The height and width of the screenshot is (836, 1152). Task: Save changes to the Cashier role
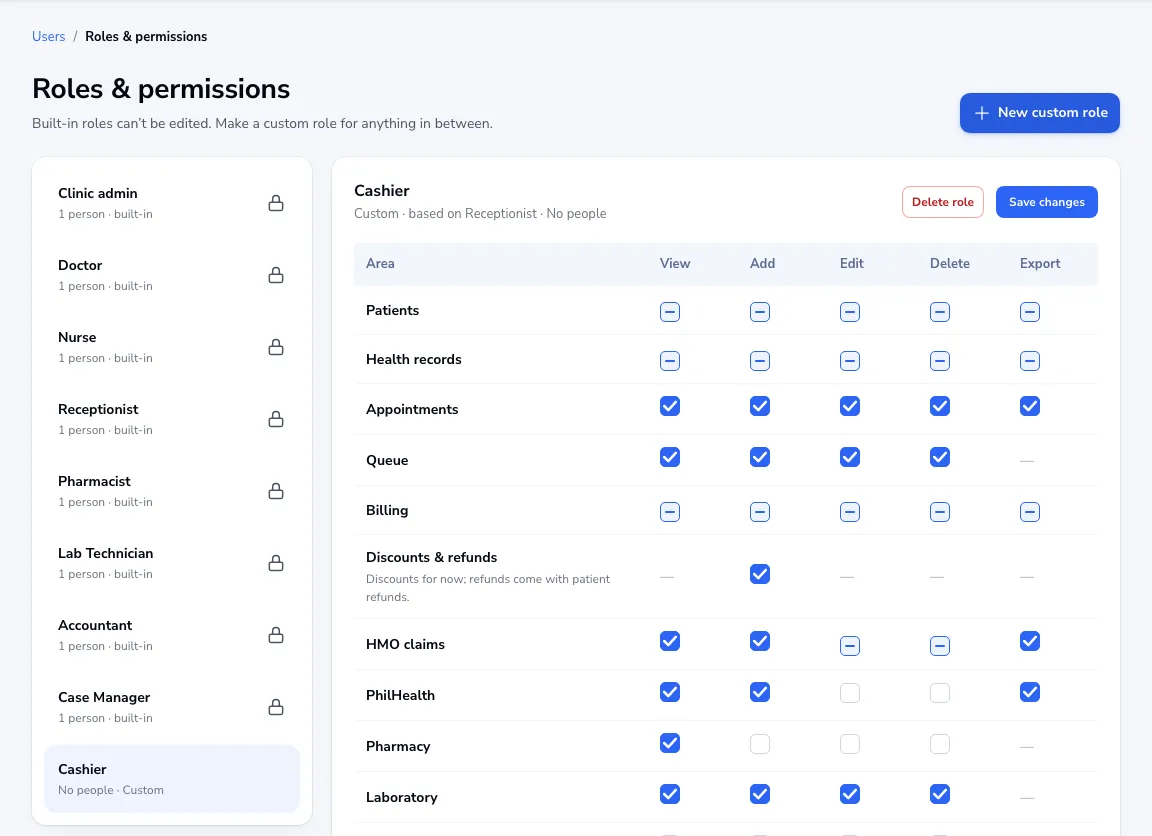pos(1046,202)
